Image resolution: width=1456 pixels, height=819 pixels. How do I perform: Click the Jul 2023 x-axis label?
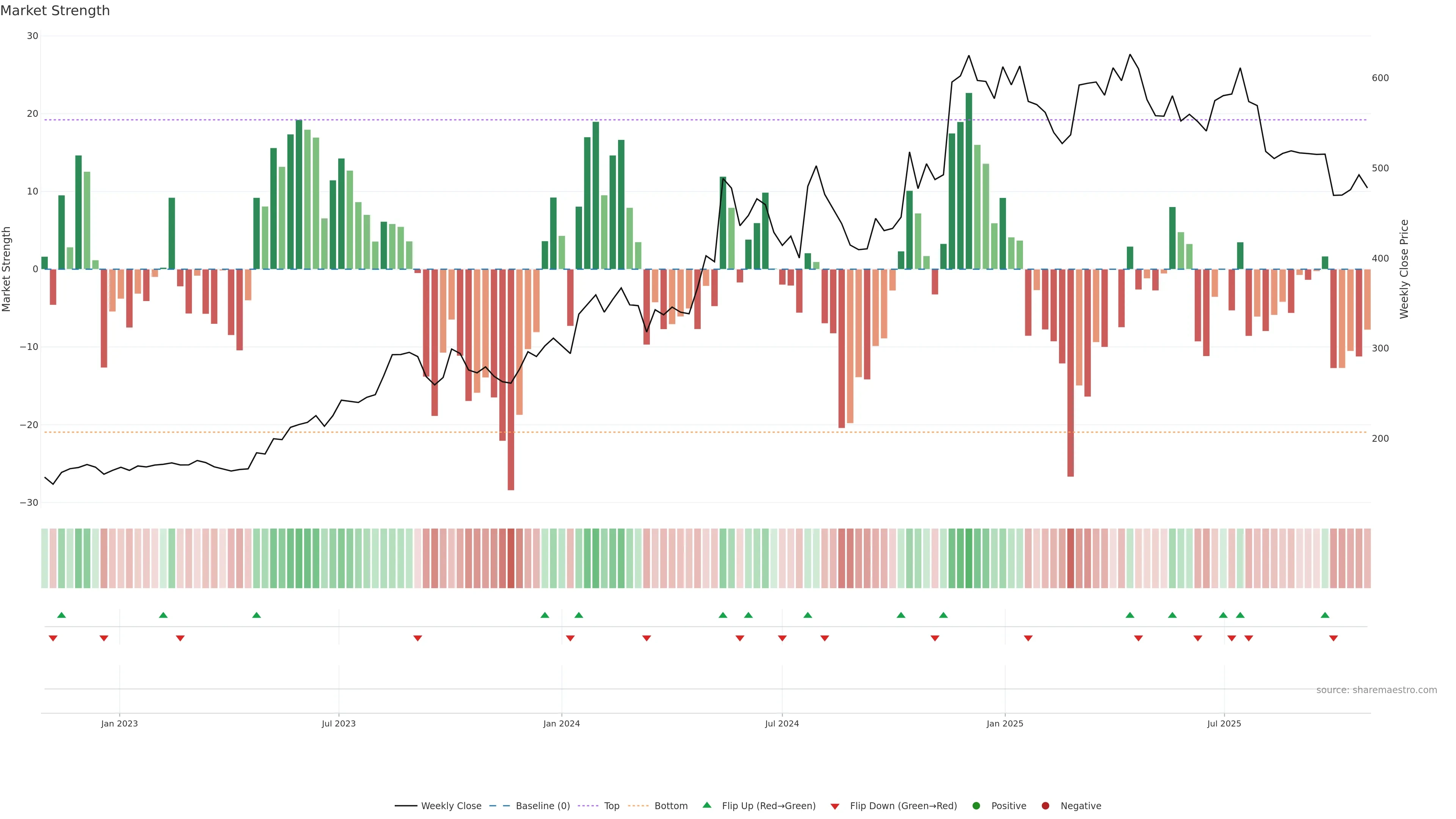tap(339, 723)
